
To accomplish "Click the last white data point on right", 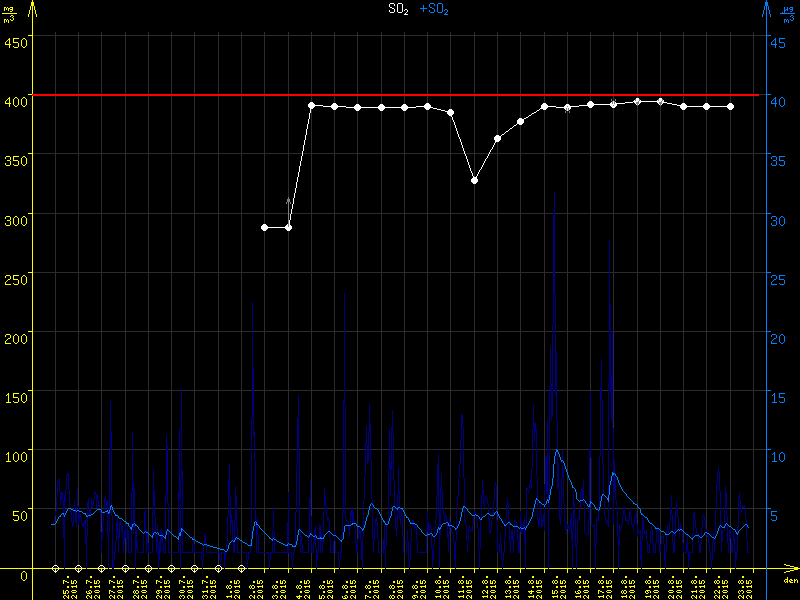I will 731,106.
